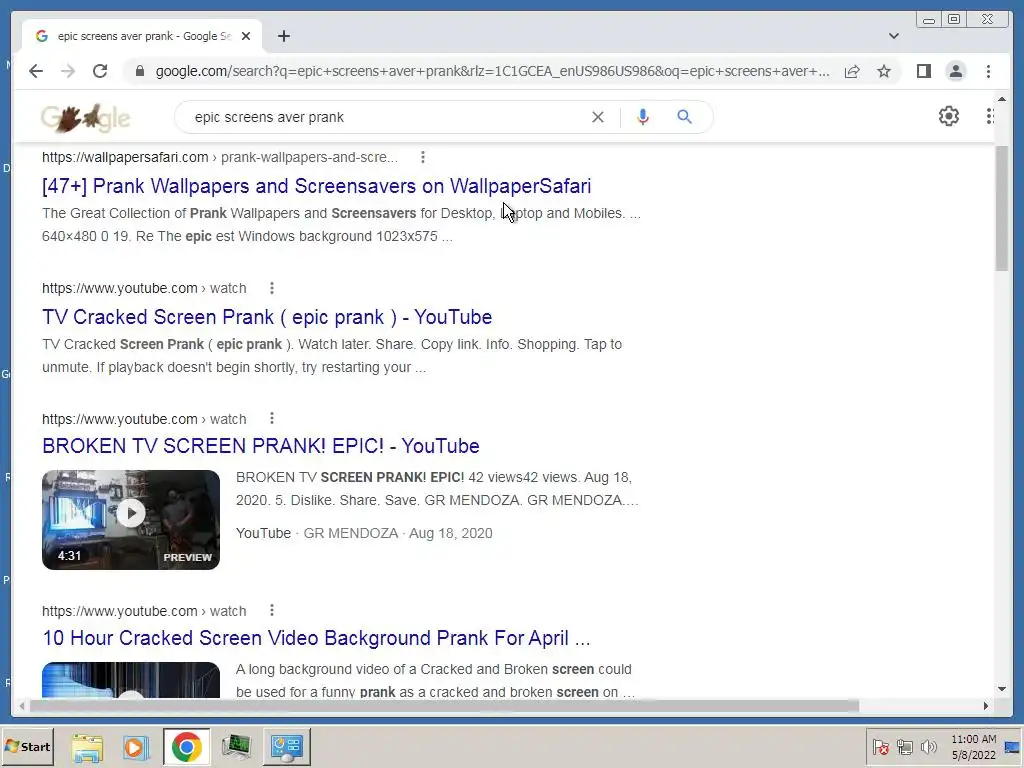Open BROKEN TV SCREEN PRANK! EPIC! link
Viewport: 1024px width, 768px height.
[261, 446]
